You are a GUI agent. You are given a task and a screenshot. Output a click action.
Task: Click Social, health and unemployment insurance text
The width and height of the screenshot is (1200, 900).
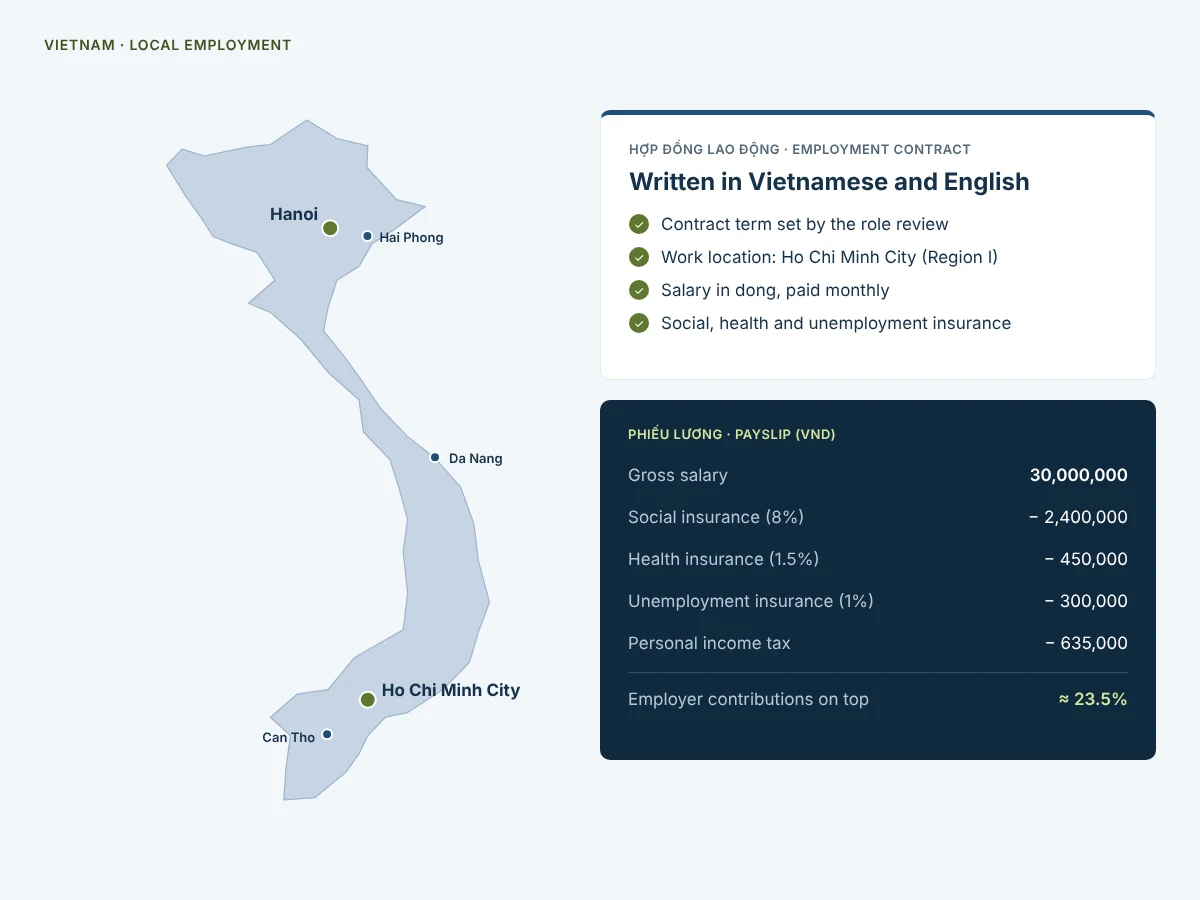point(836,323)
